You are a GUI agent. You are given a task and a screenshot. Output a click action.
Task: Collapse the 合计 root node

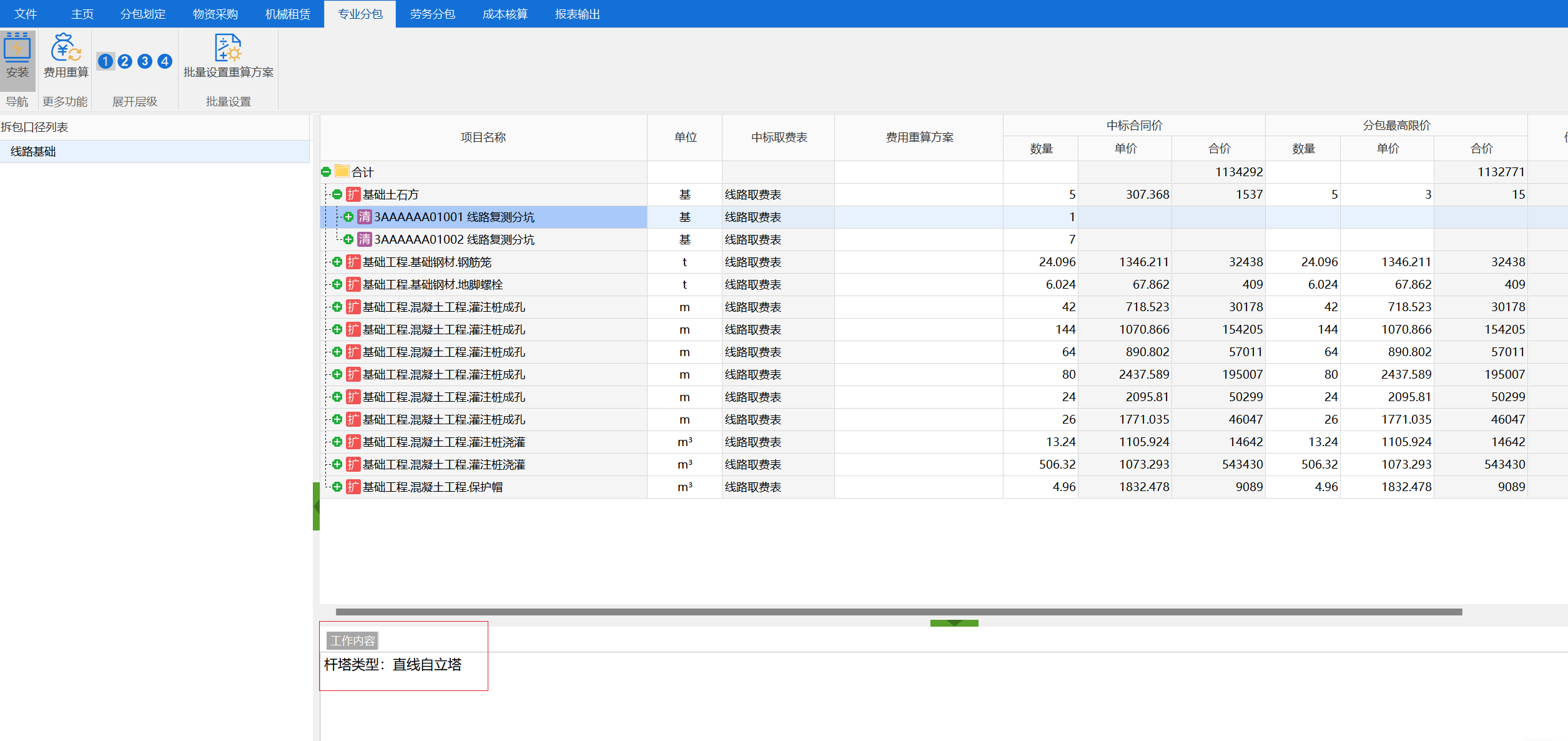tap(326, 172)
